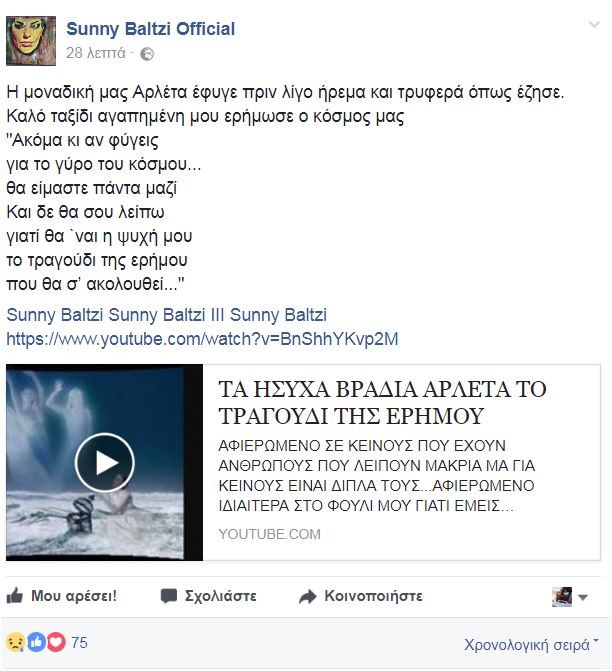Click the Κοινοποιήστε share button
This screenshot has height=671, width=612.
(x=374, y=596)
